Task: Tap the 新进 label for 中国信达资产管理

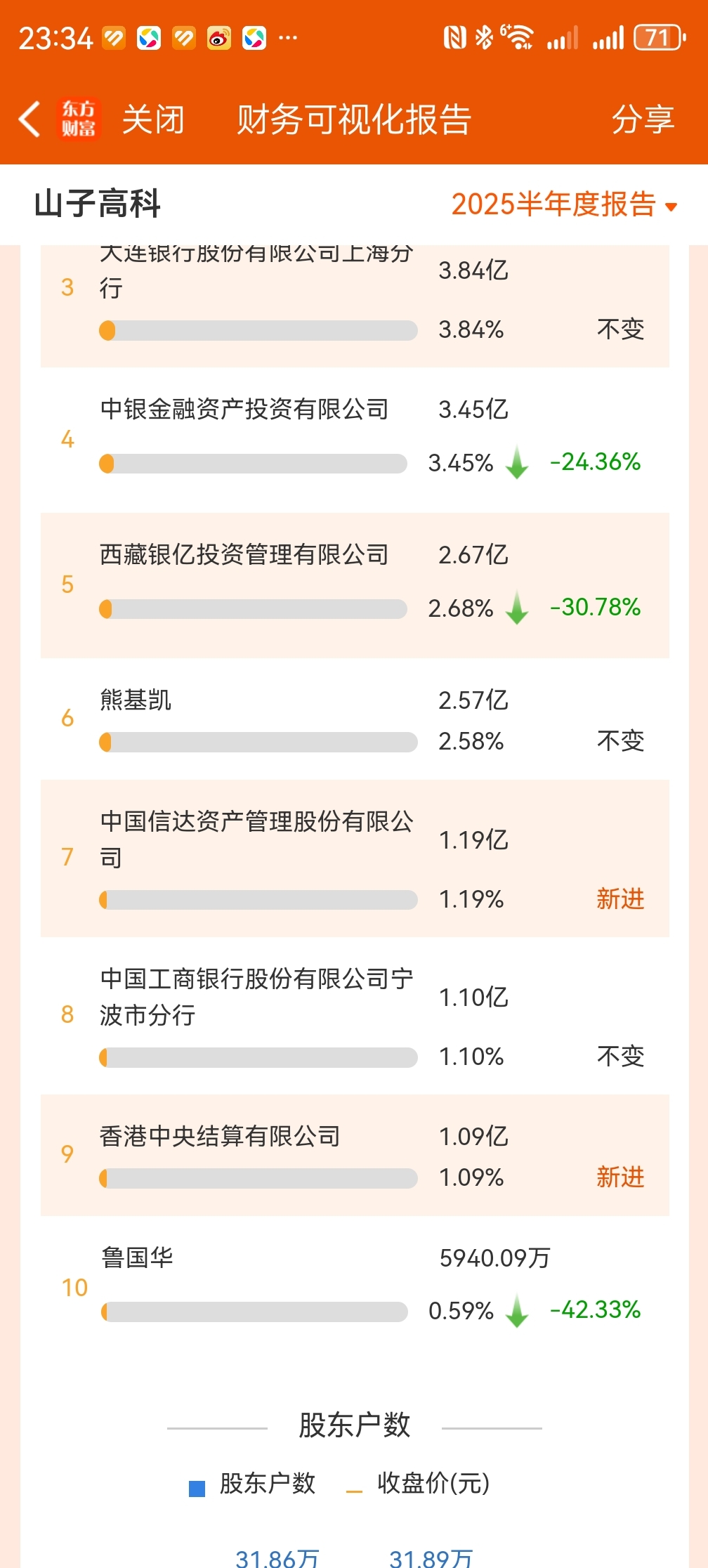Action: (x=620, y=899)
